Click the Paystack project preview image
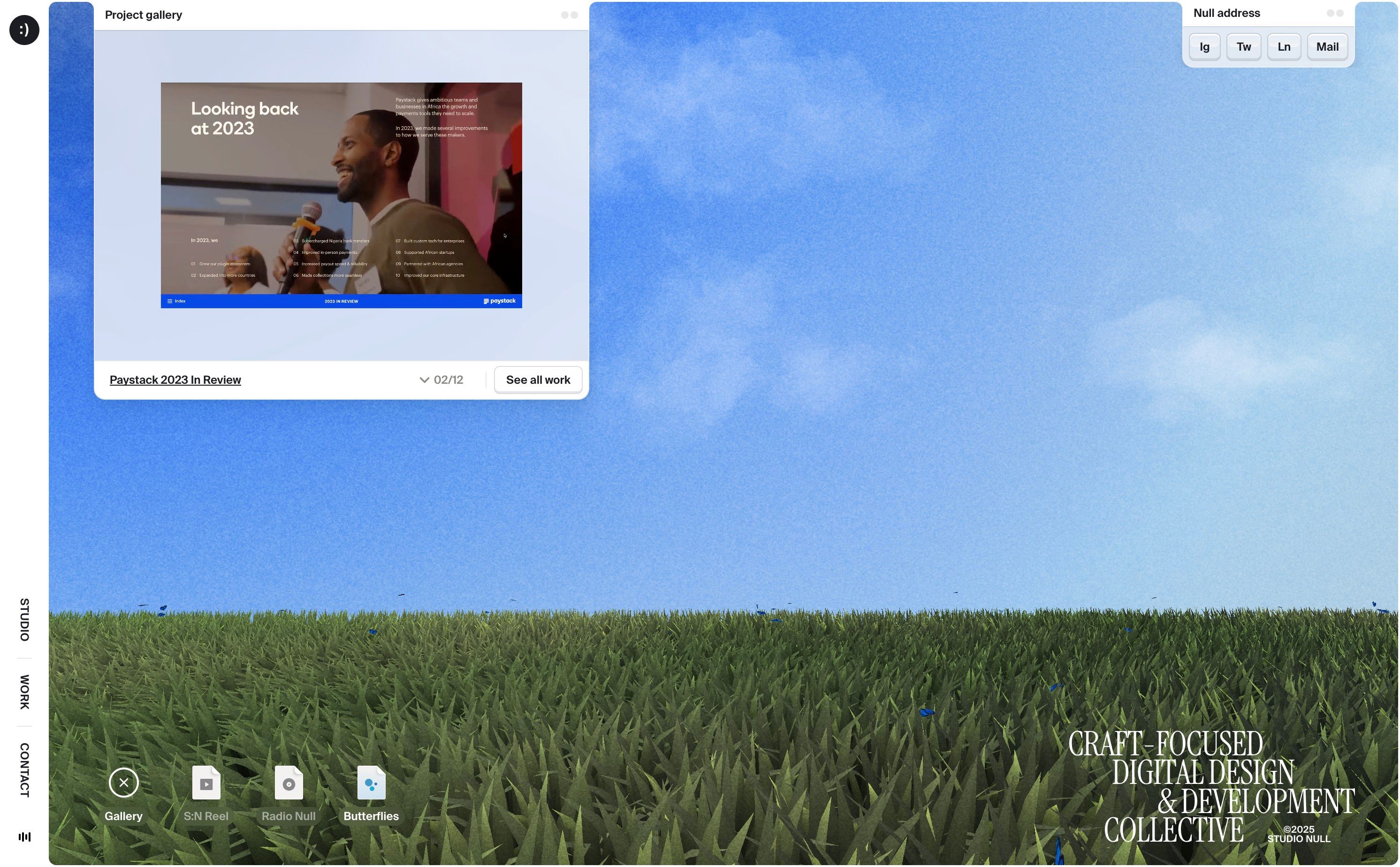This screenshot has height=867, width=1400. 341,195
